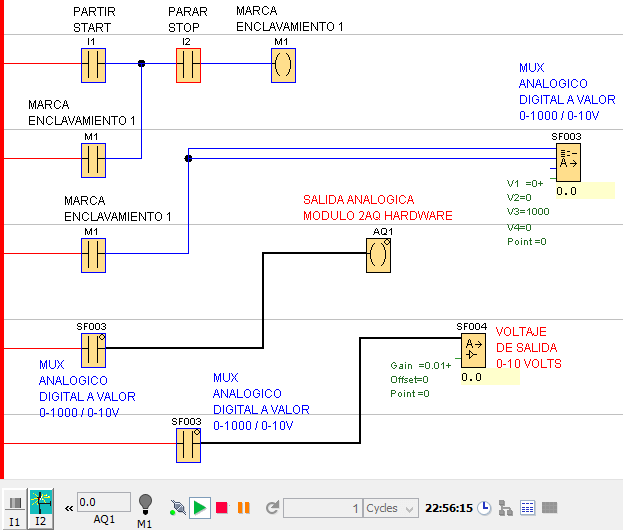Select the M1 contact on second rung
The height and width of the screenshot is (530, 625).
click(93, 160)
